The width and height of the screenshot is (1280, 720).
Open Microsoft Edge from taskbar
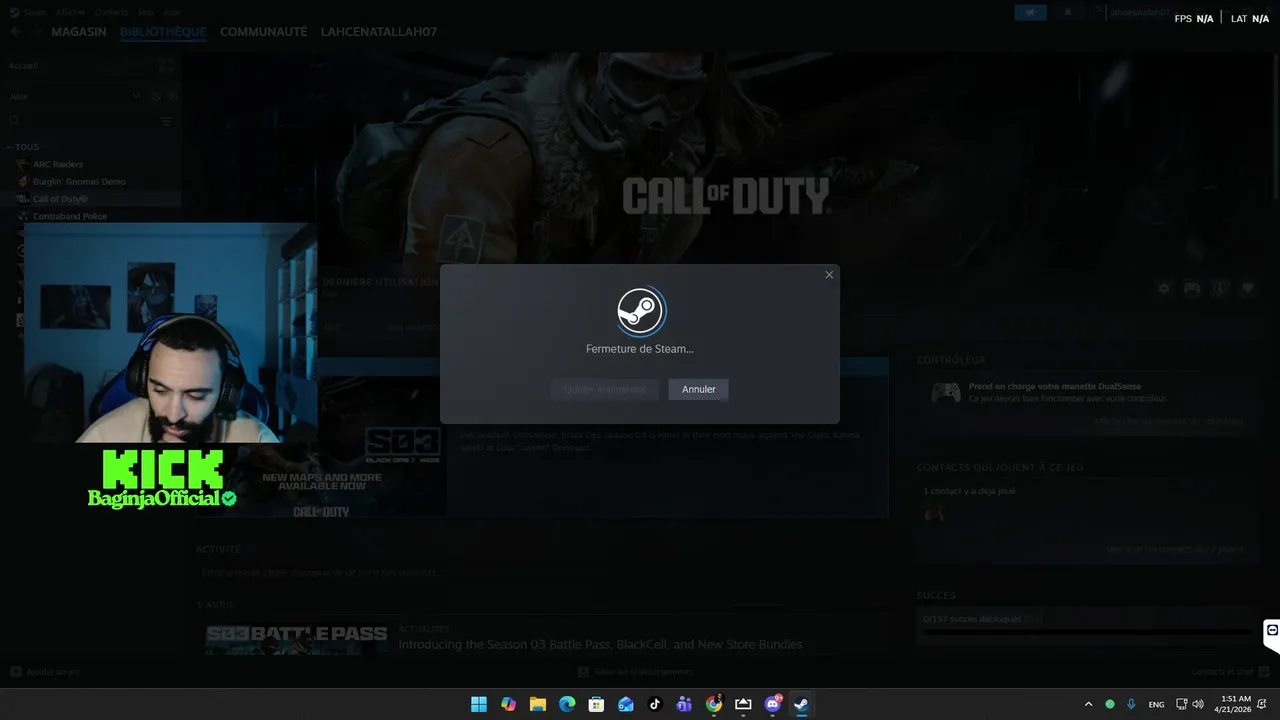point(567,704)
